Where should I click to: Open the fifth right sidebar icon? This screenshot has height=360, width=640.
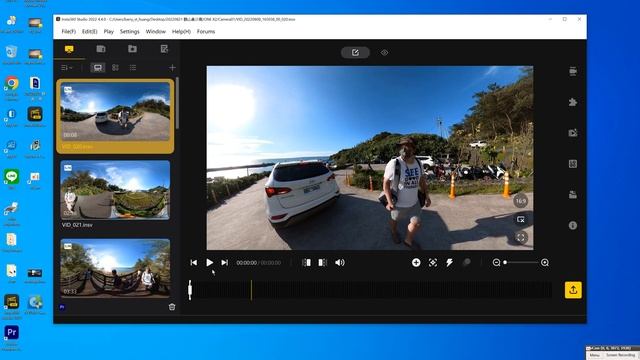click(573, 195)
